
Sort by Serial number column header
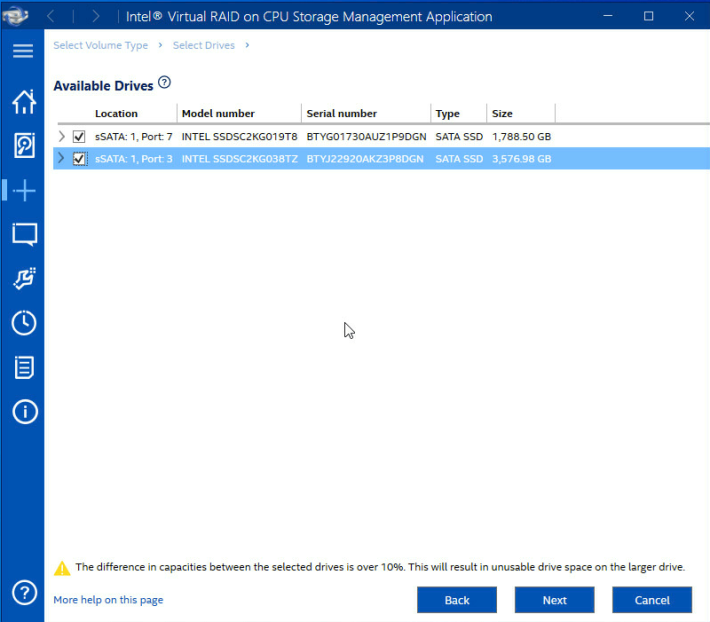point(341,114)
